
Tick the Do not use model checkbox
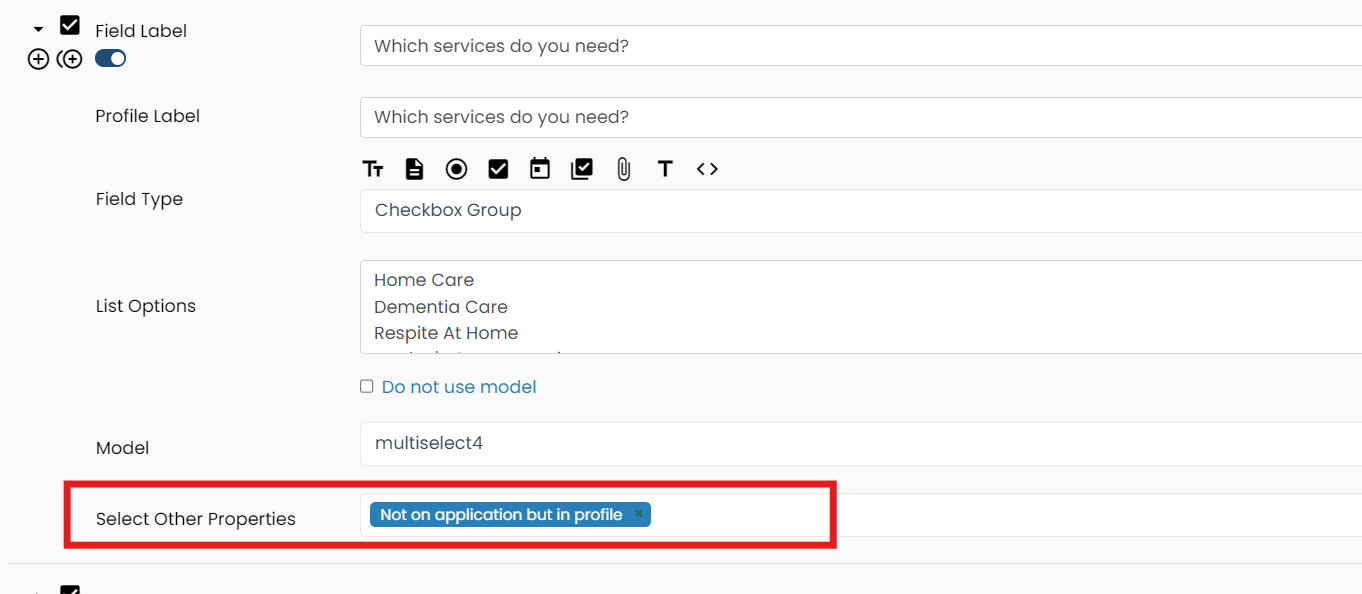pos(367,386)
